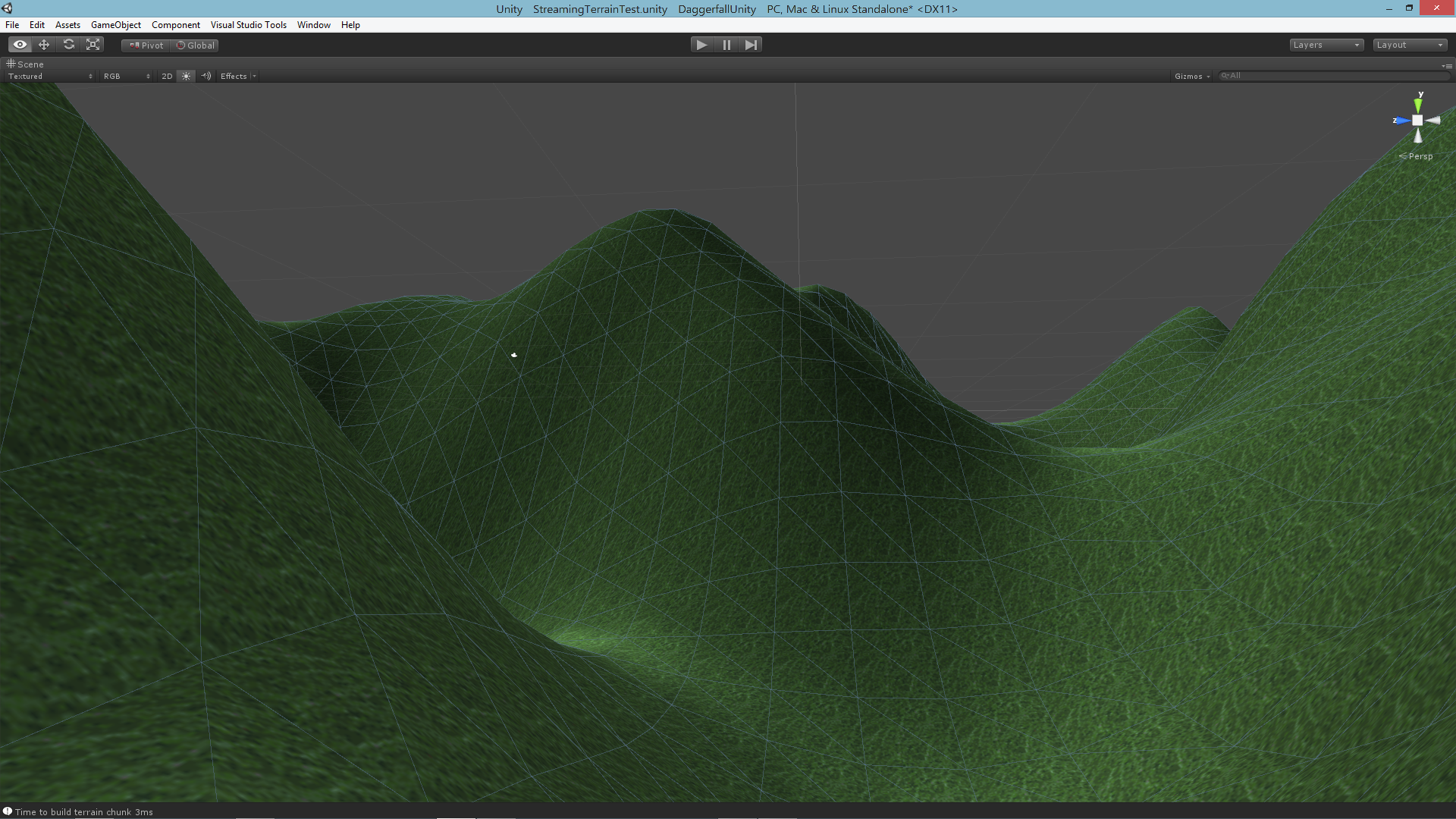Screen dimensions: 1456x819
Task: Click the Rotate tool icon
Action: (68, 44)
